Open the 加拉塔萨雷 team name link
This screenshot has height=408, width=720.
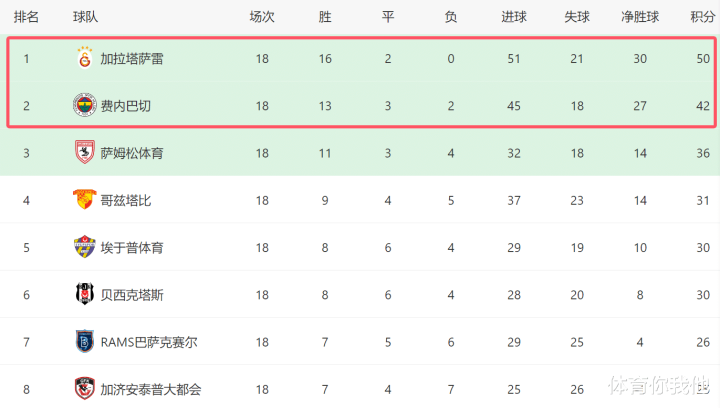pos(132,59)
